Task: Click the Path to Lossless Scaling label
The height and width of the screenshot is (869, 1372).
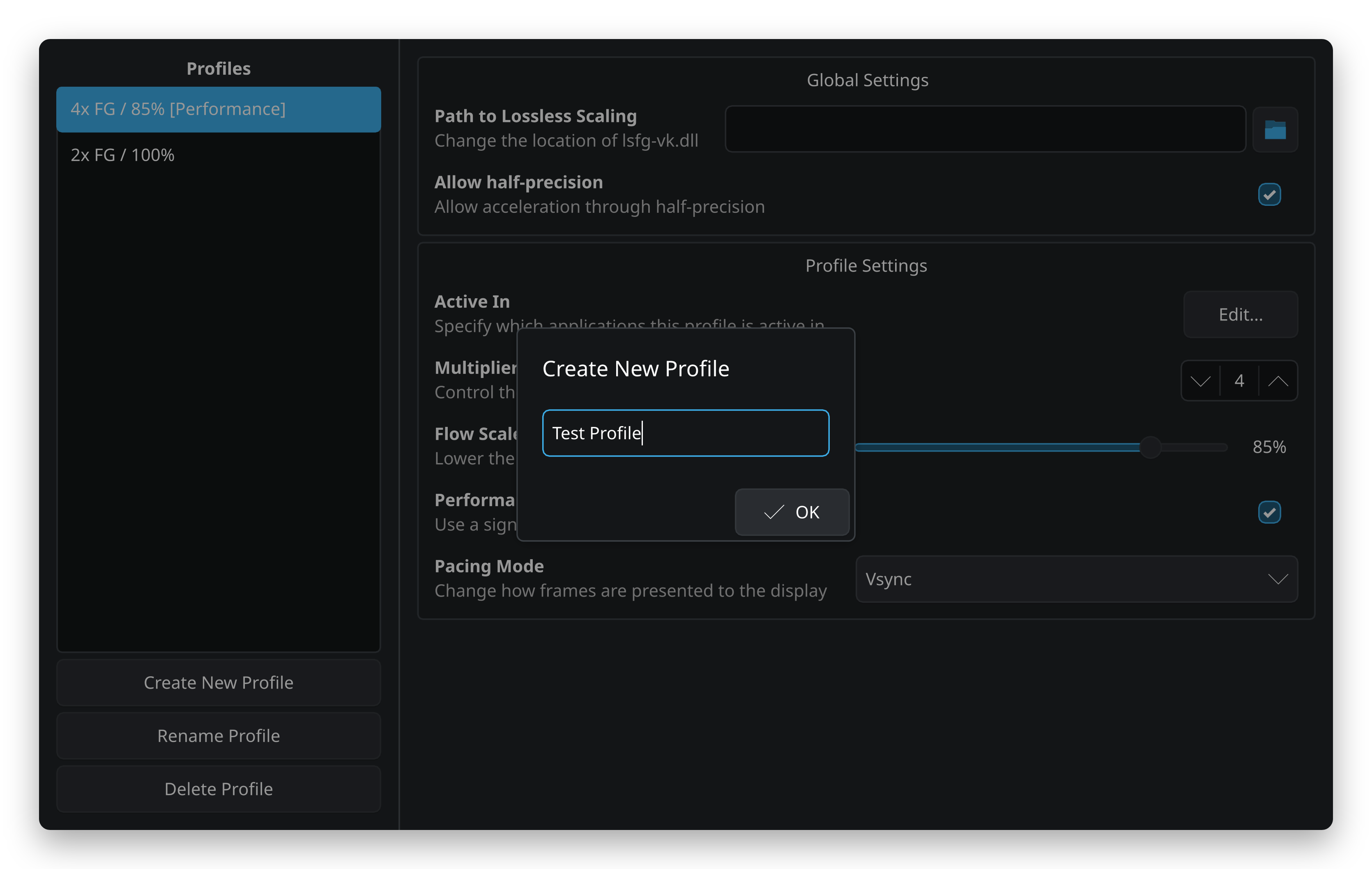Action: [536, 116]
